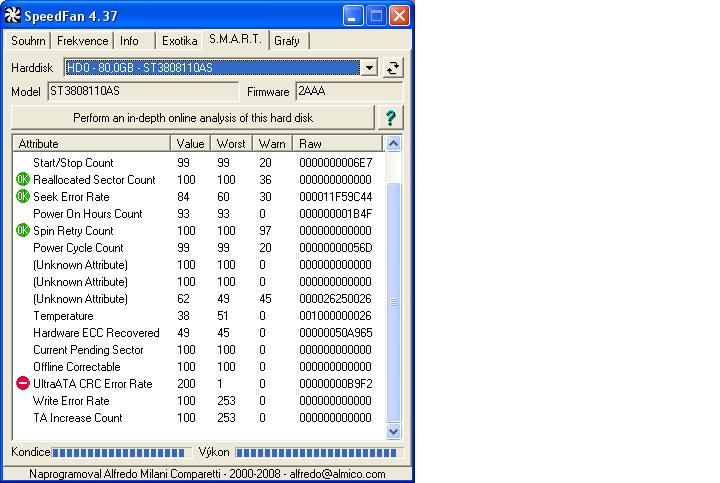
Task: Click the scrollbar down arrow
Action: (394, 432)
